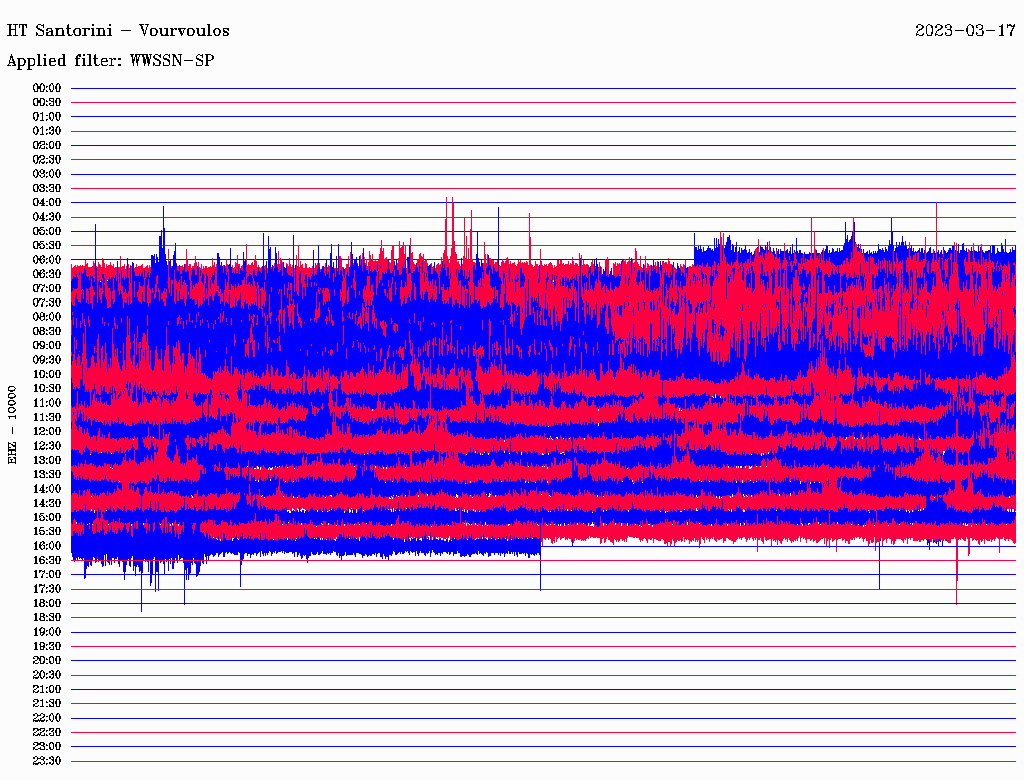
Task: Click the EHZ – 10000 vertical axis label
Action: click(x=13, y=424)
